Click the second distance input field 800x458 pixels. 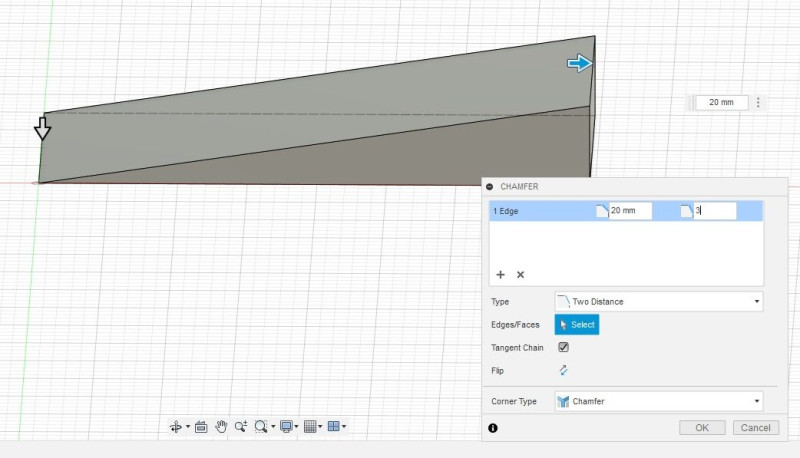pyautogui.click(x=715, y=211)
